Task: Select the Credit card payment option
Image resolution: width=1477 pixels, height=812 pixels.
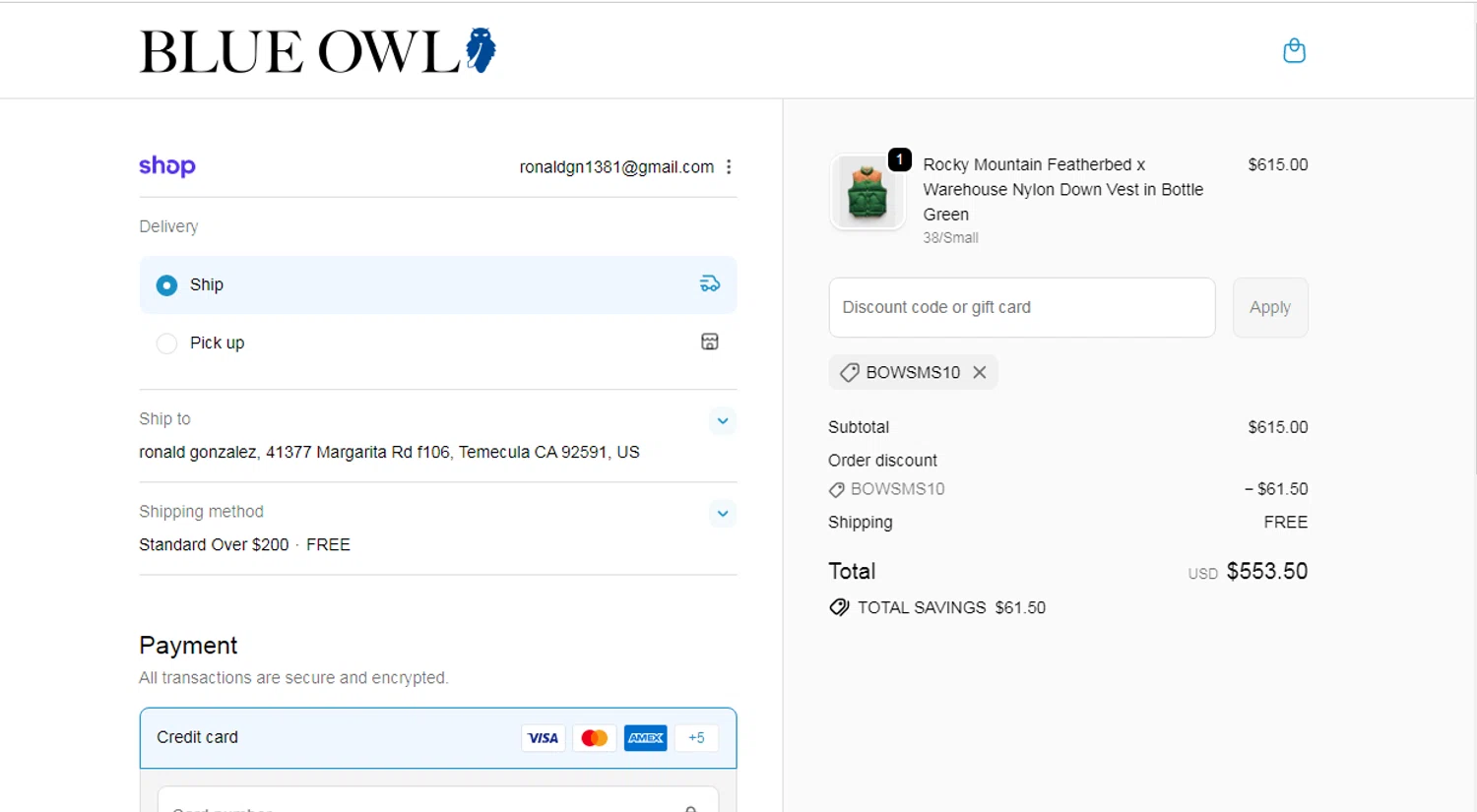Action: pos(438,738)
